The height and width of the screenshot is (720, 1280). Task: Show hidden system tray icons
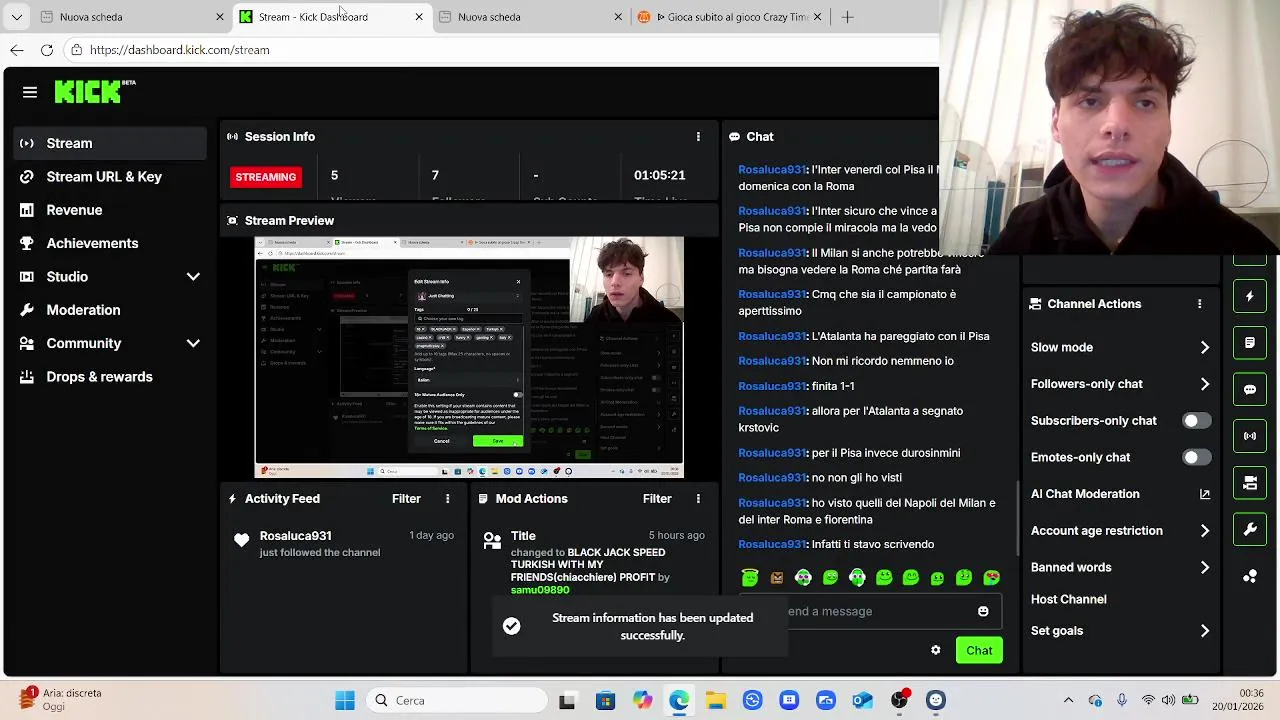tap(1068, 701)
